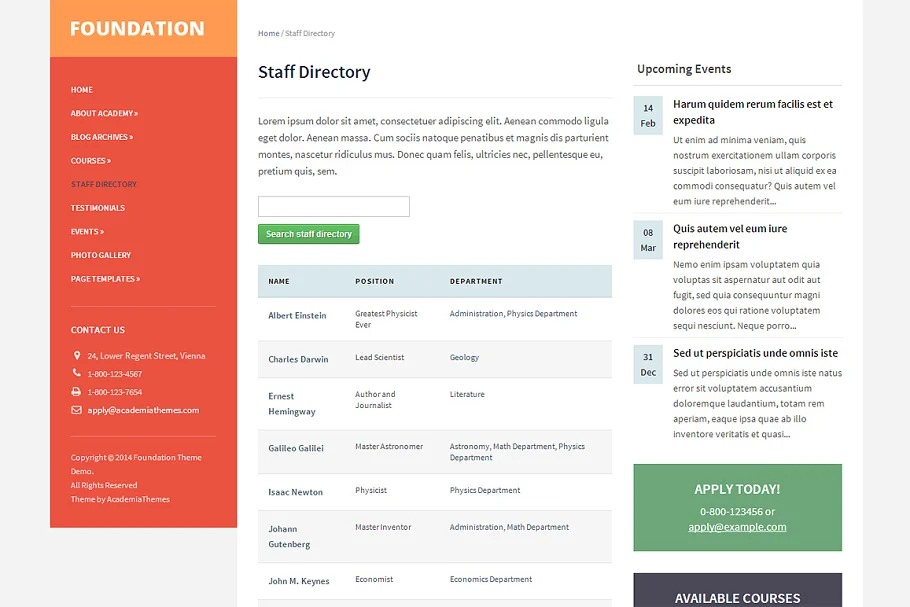Image resolution: width=910 pixels, height=607 pixels.
Task: Click the envelope email icon in the sidebar
Action: pyautogui.click(x=77, y=410)
